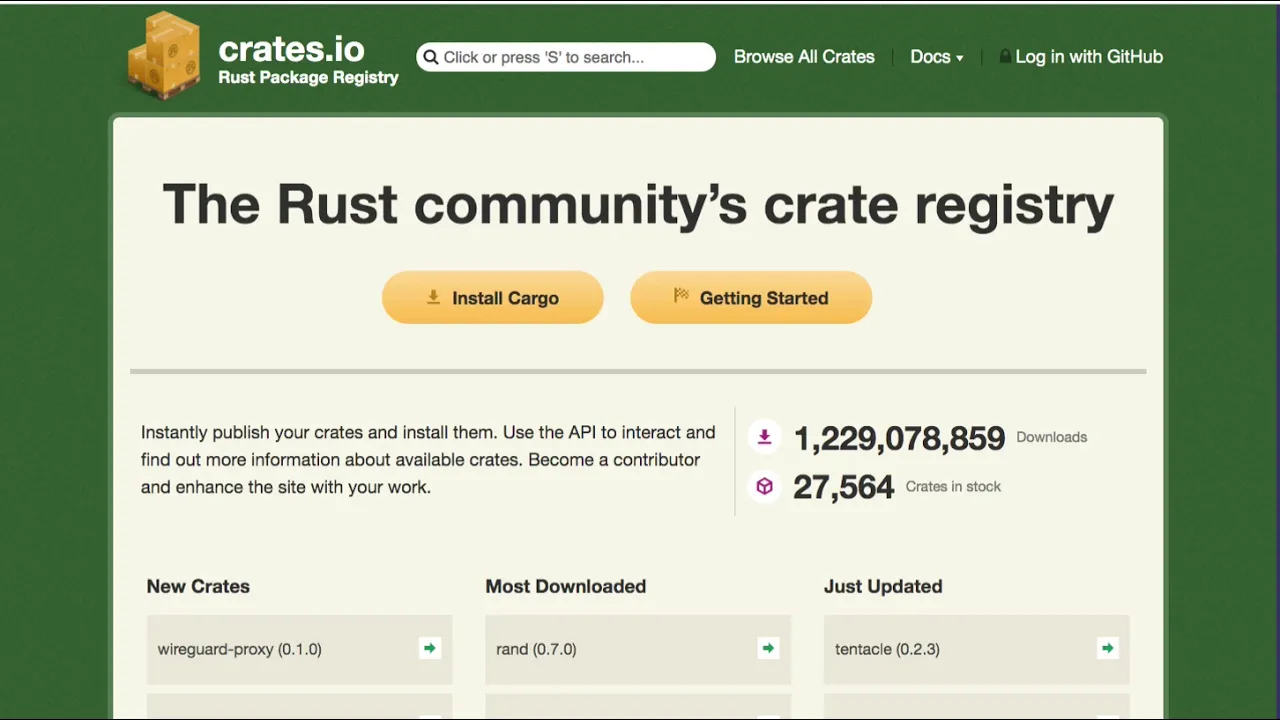Click the Rust Package Registry subtitle
Viewport: 1280px width, 720px height.
coord(308,78)
